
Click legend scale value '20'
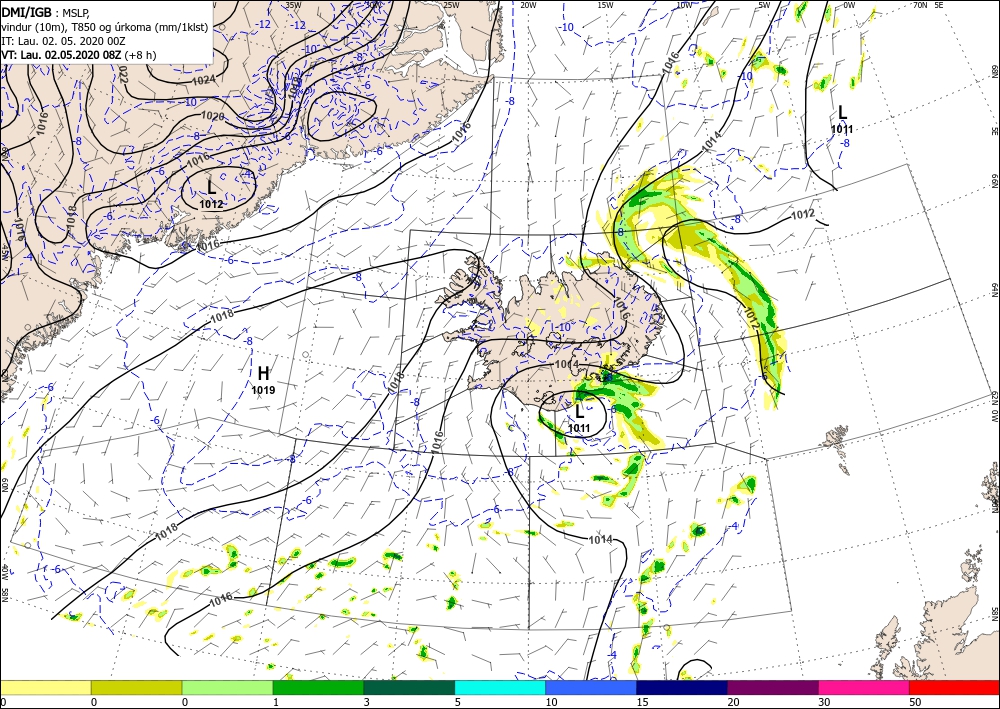tap(733, 702)
